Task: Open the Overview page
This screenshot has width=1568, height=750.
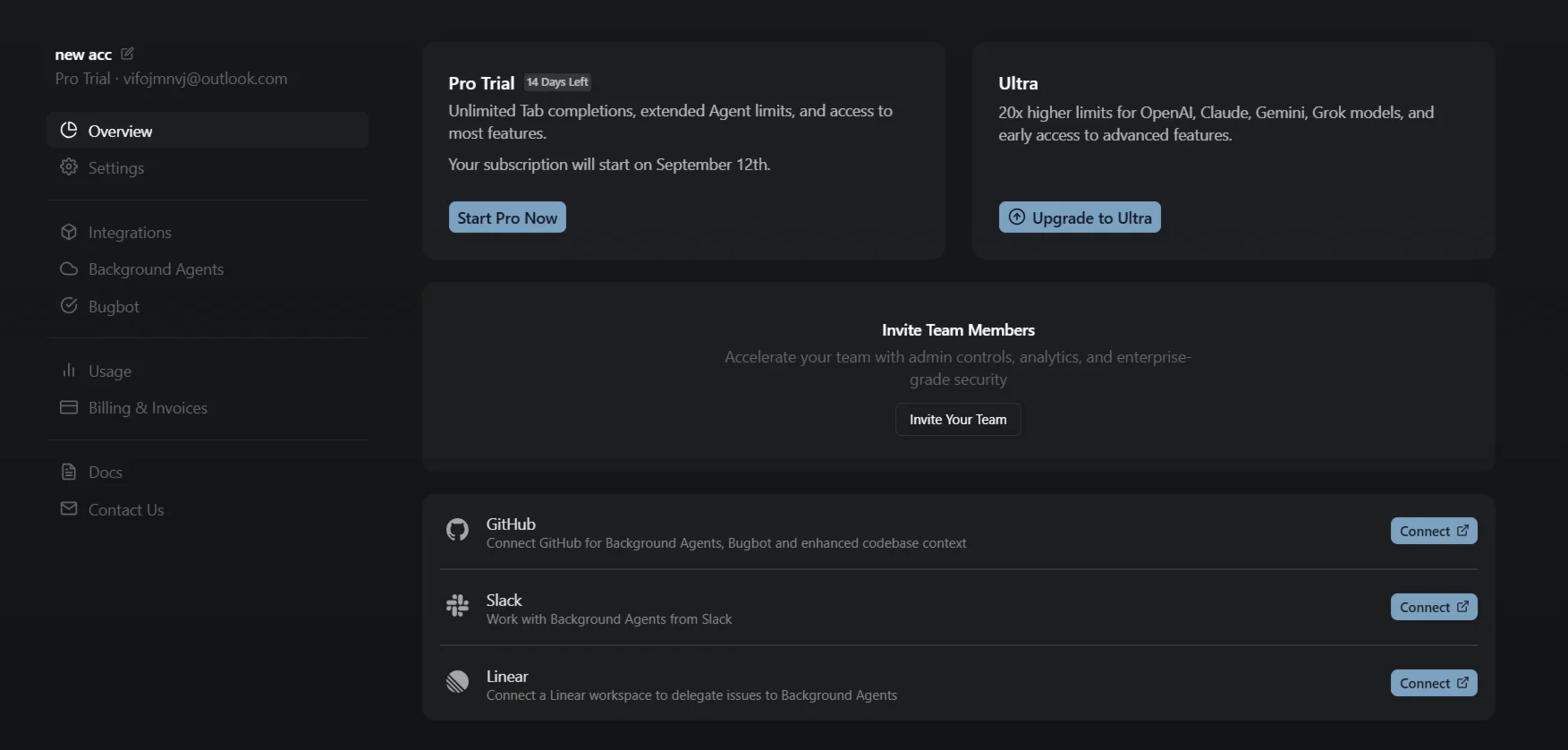Action: pos(208,131)
